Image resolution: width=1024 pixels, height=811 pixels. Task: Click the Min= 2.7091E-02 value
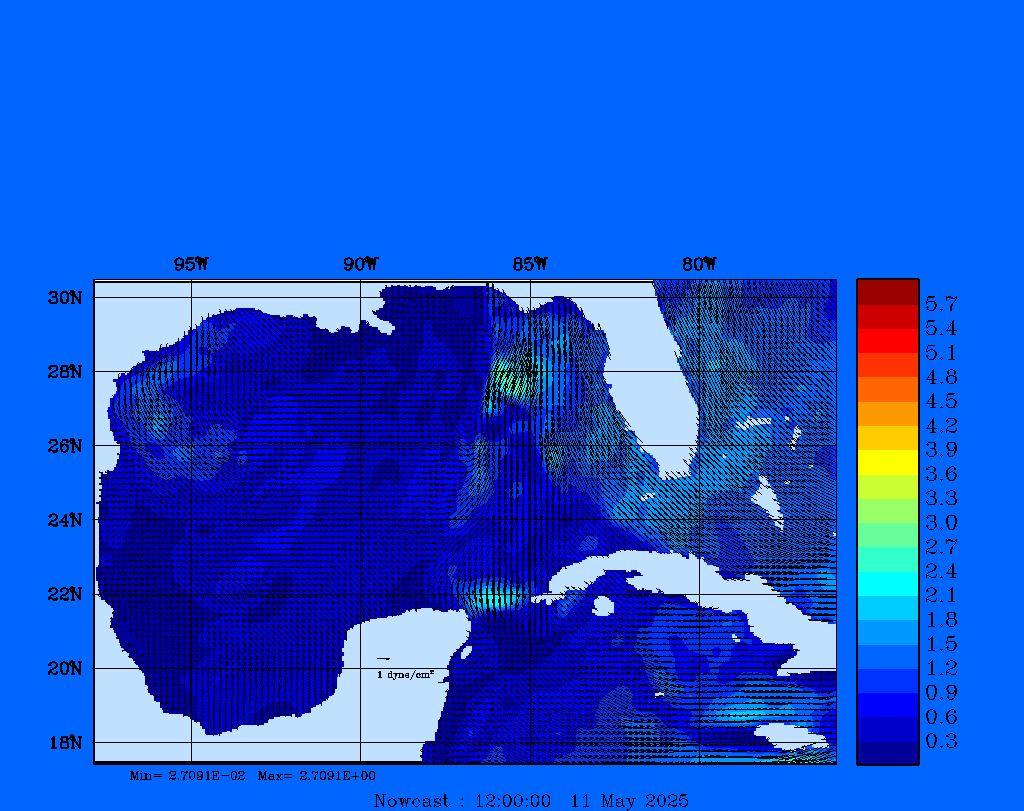click(x=187, y=776)
